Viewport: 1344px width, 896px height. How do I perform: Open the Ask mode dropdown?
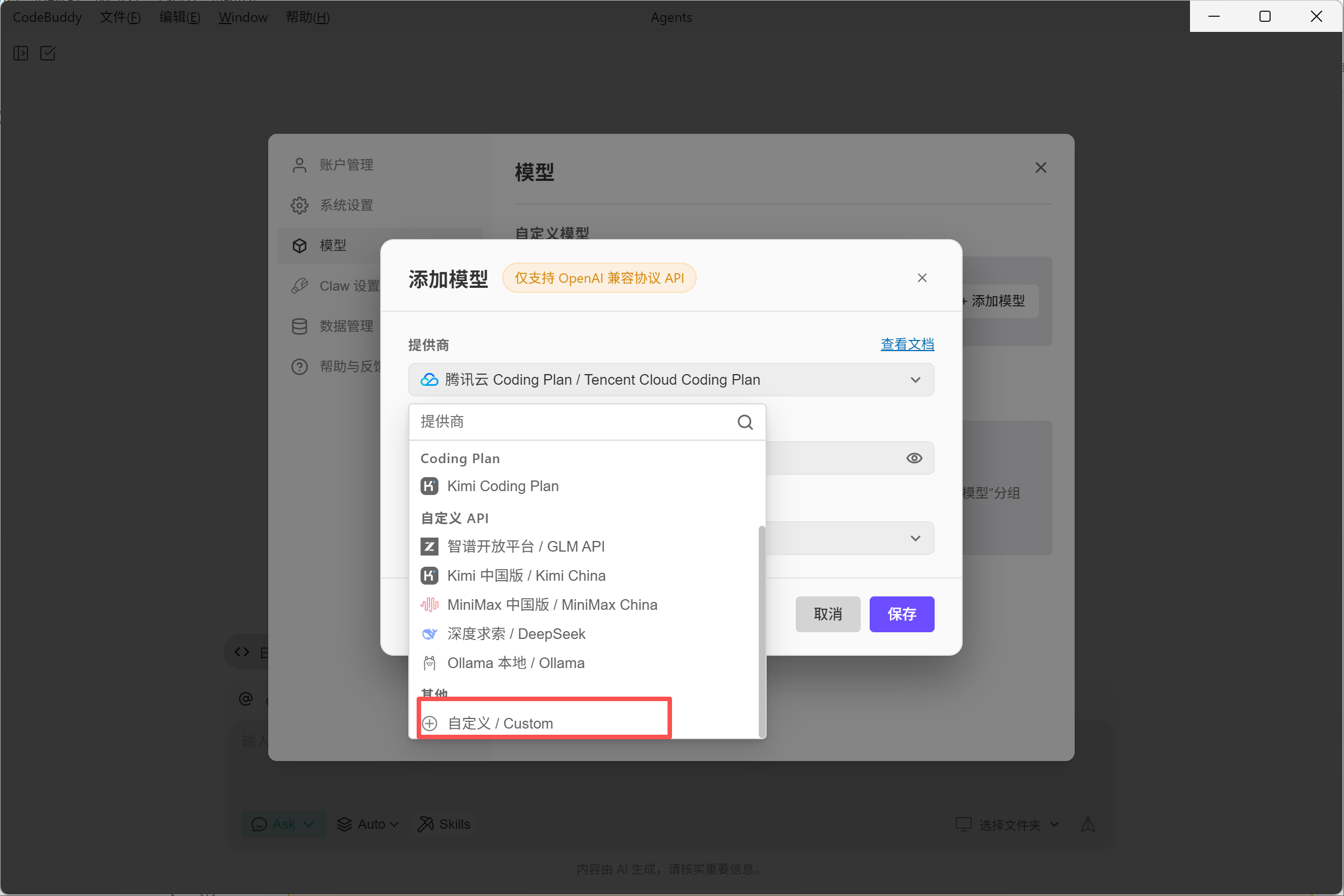coord(283,824)
